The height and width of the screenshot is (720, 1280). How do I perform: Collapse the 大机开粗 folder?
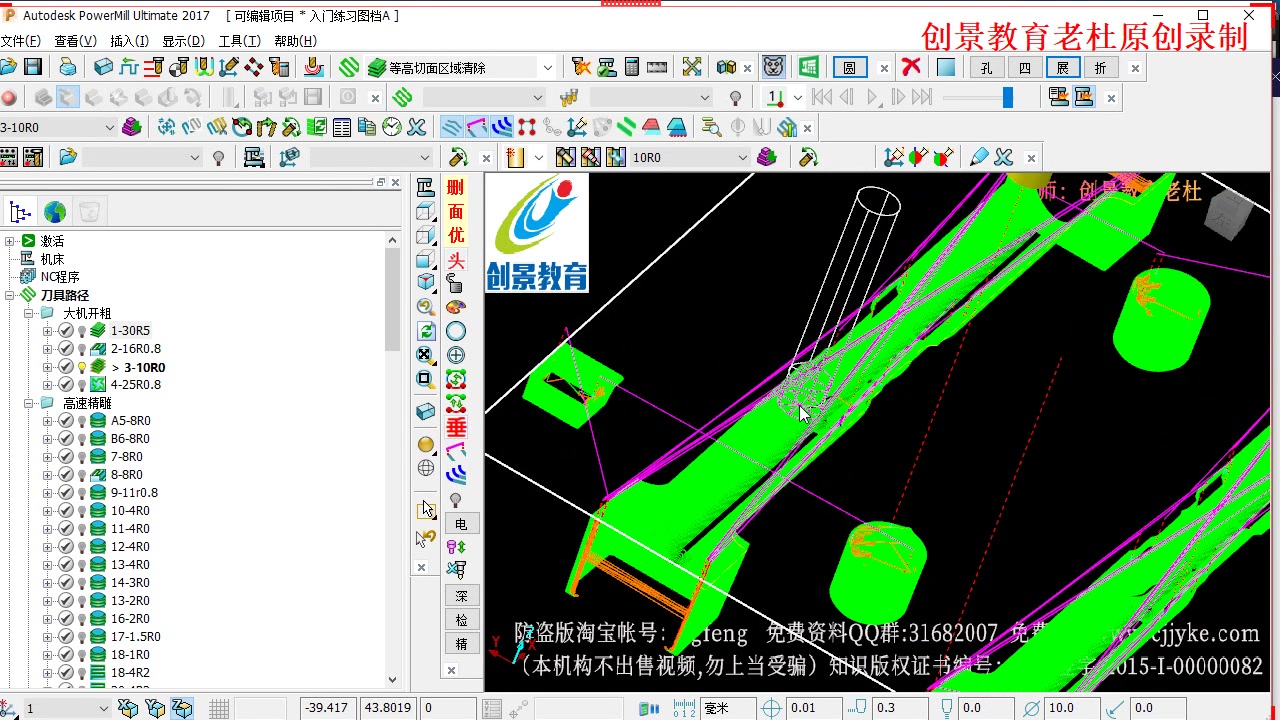(30, 313)
